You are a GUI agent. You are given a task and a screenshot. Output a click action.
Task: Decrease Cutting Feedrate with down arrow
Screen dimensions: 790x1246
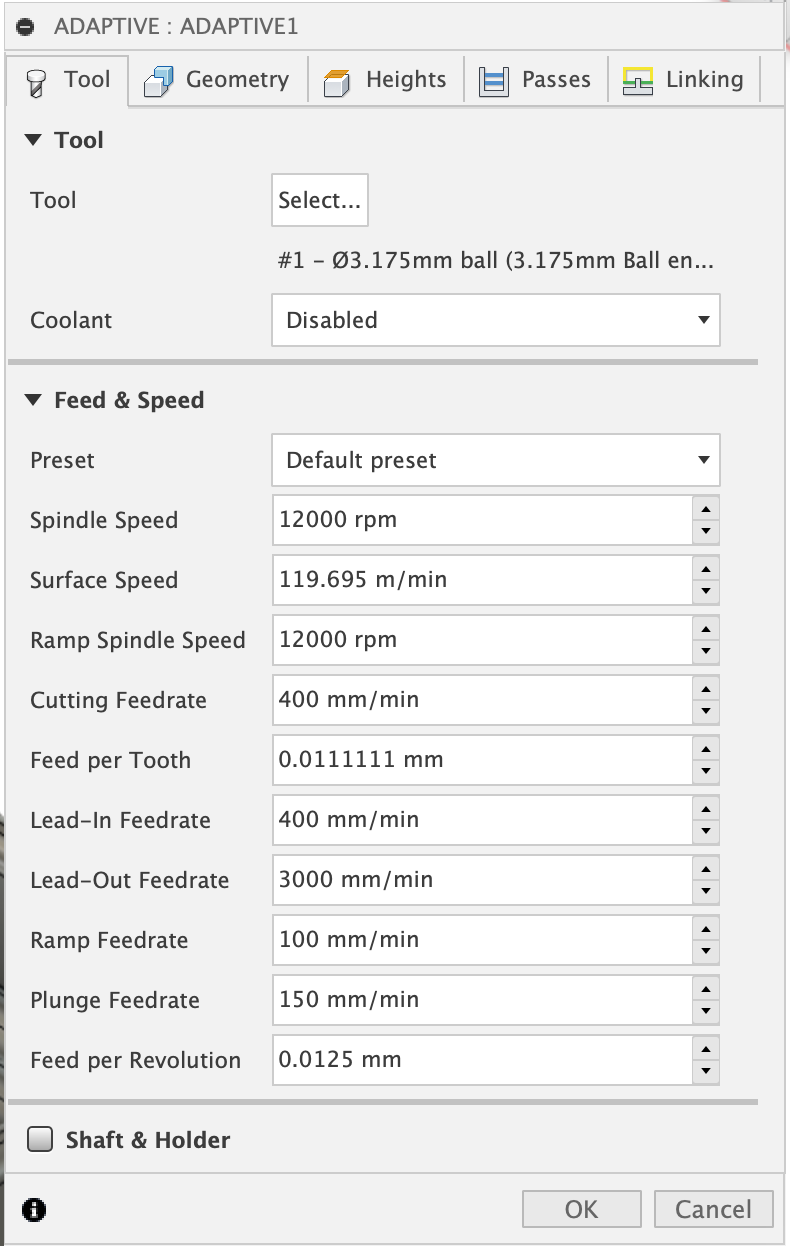[x=706, y=712]
